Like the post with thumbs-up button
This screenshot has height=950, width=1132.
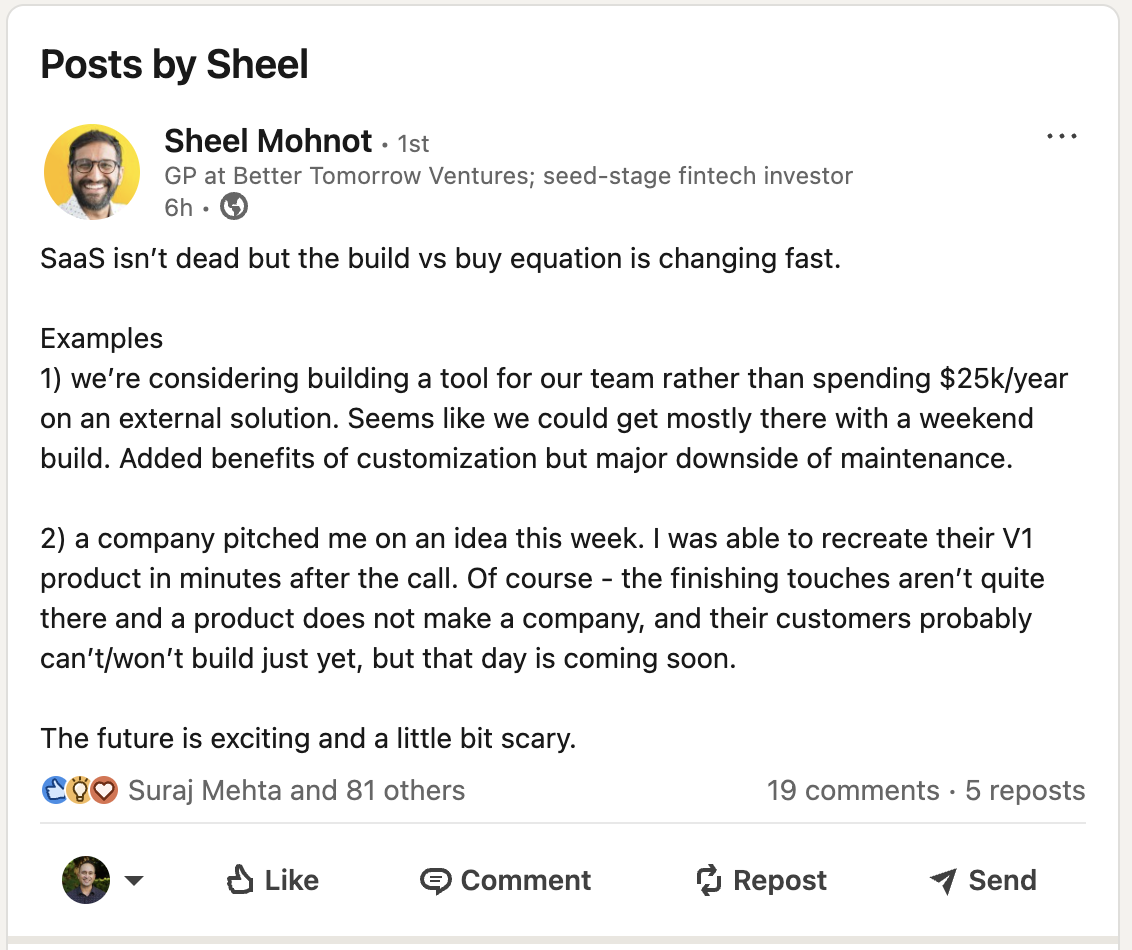272,880
